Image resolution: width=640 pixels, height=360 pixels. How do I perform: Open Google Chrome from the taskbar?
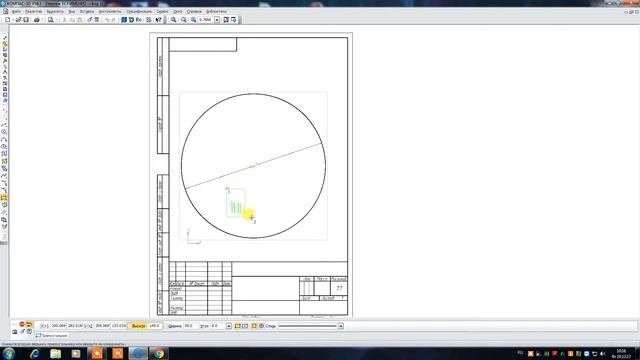coord(159,353)
